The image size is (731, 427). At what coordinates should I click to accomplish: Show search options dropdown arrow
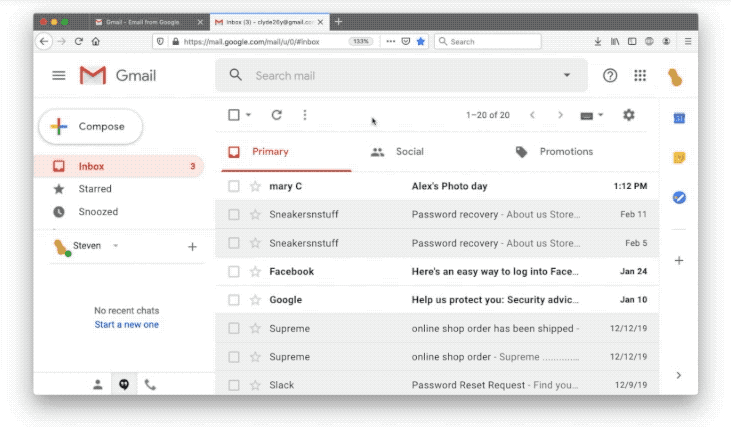point(567,75)
